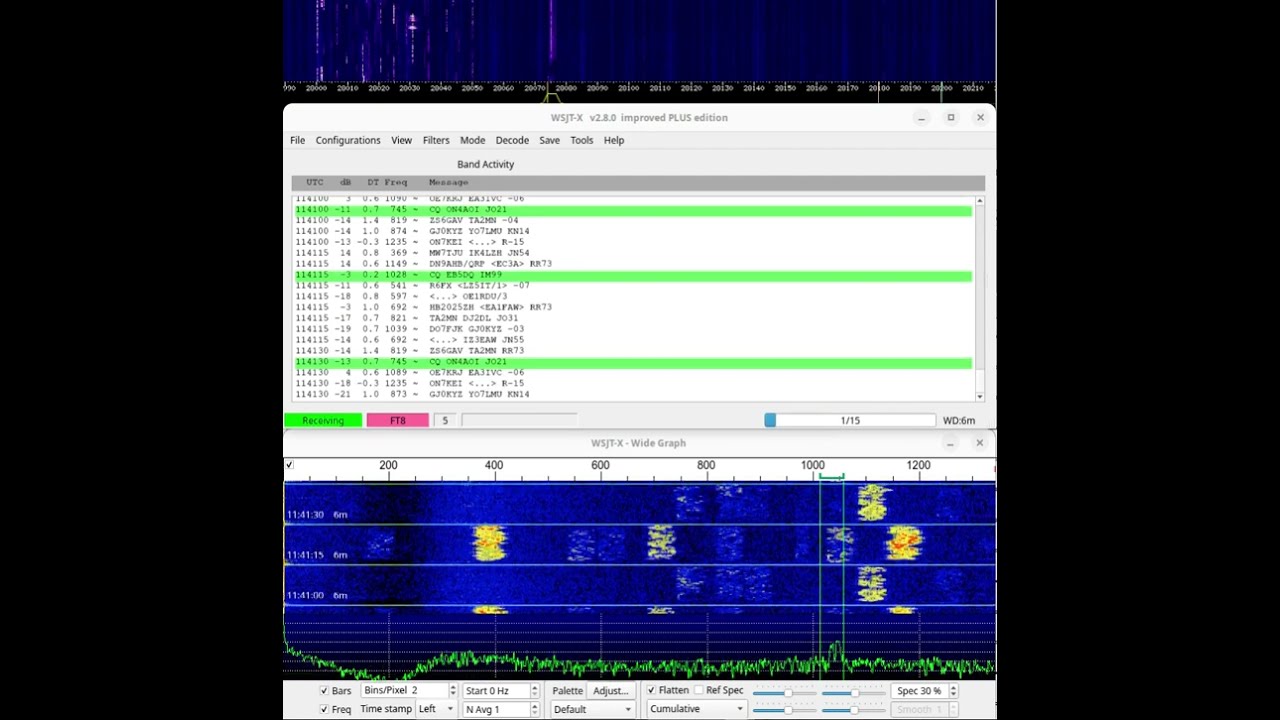The image size is (1280, 720).
Task: Click the pink FT8 mode indicator
Action: click(x=398, y=421)
